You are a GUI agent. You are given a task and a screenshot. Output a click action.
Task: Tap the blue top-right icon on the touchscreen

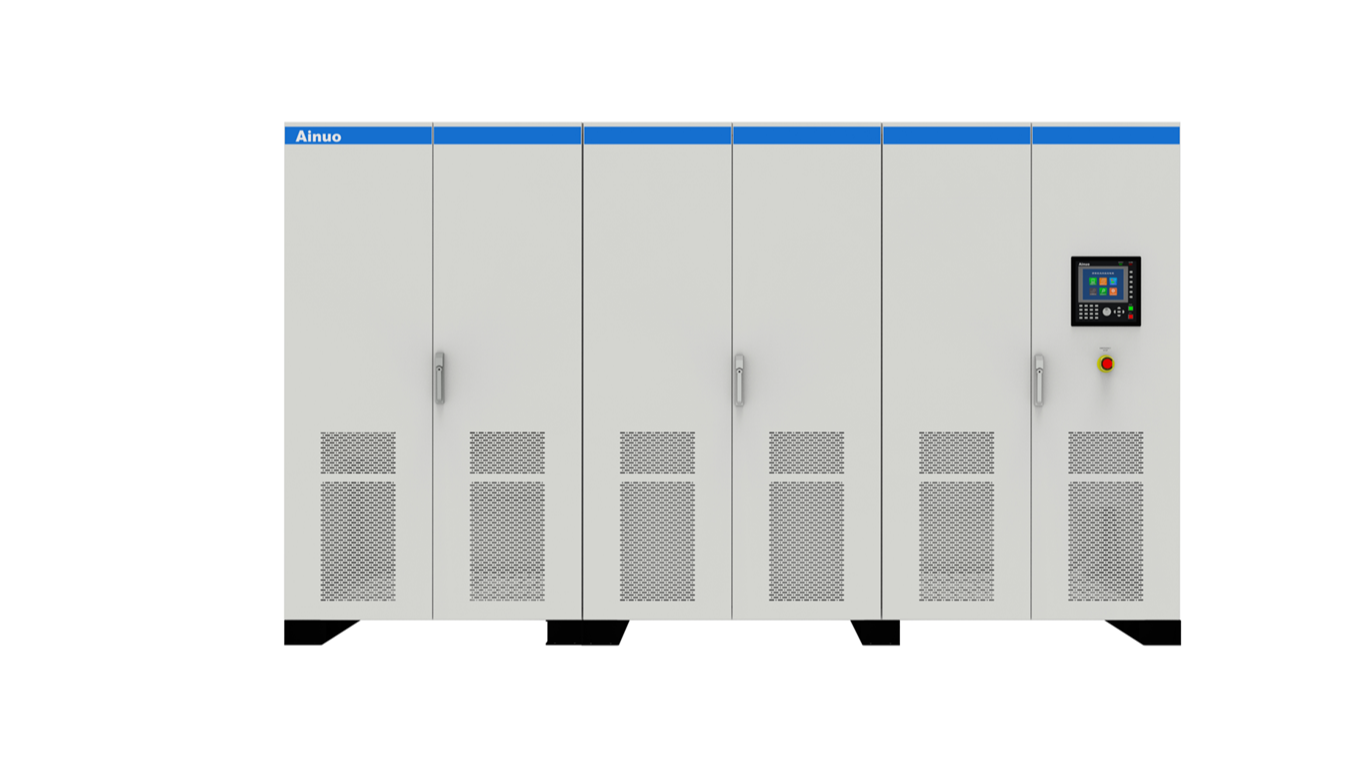click(1113, 281)
